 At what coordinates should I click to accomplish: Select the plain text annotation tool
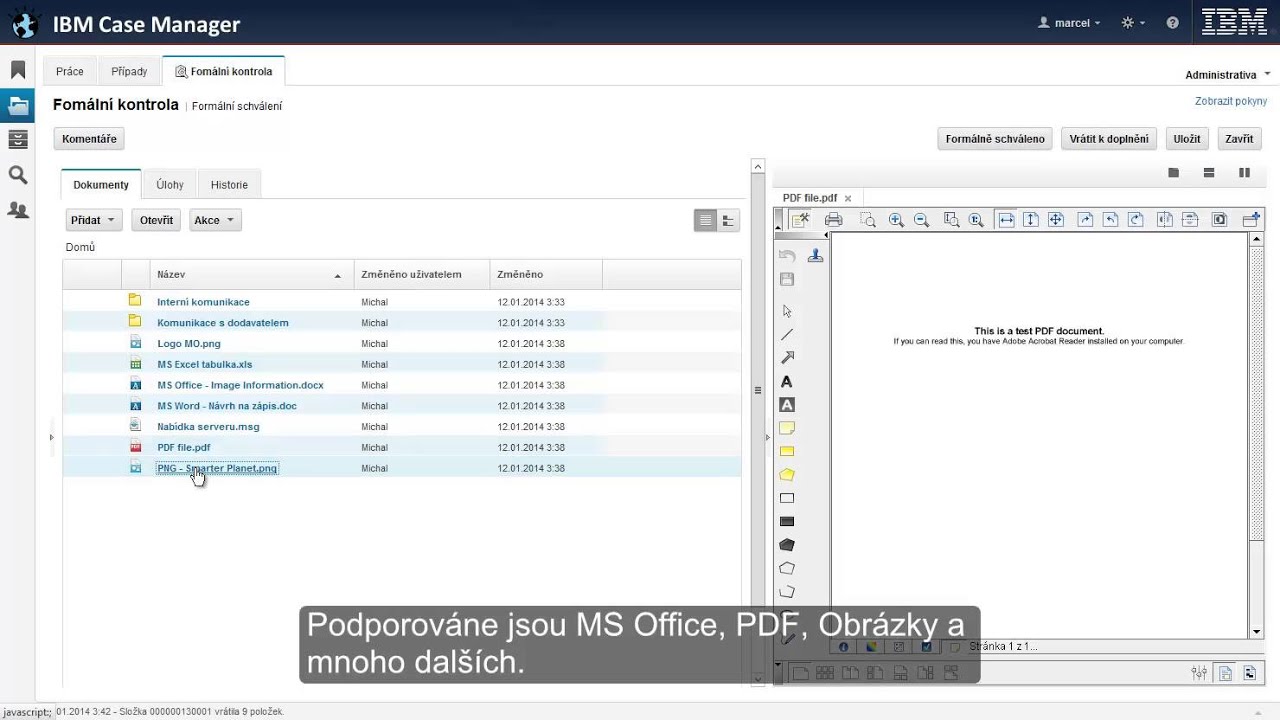[x=787, y=382]
